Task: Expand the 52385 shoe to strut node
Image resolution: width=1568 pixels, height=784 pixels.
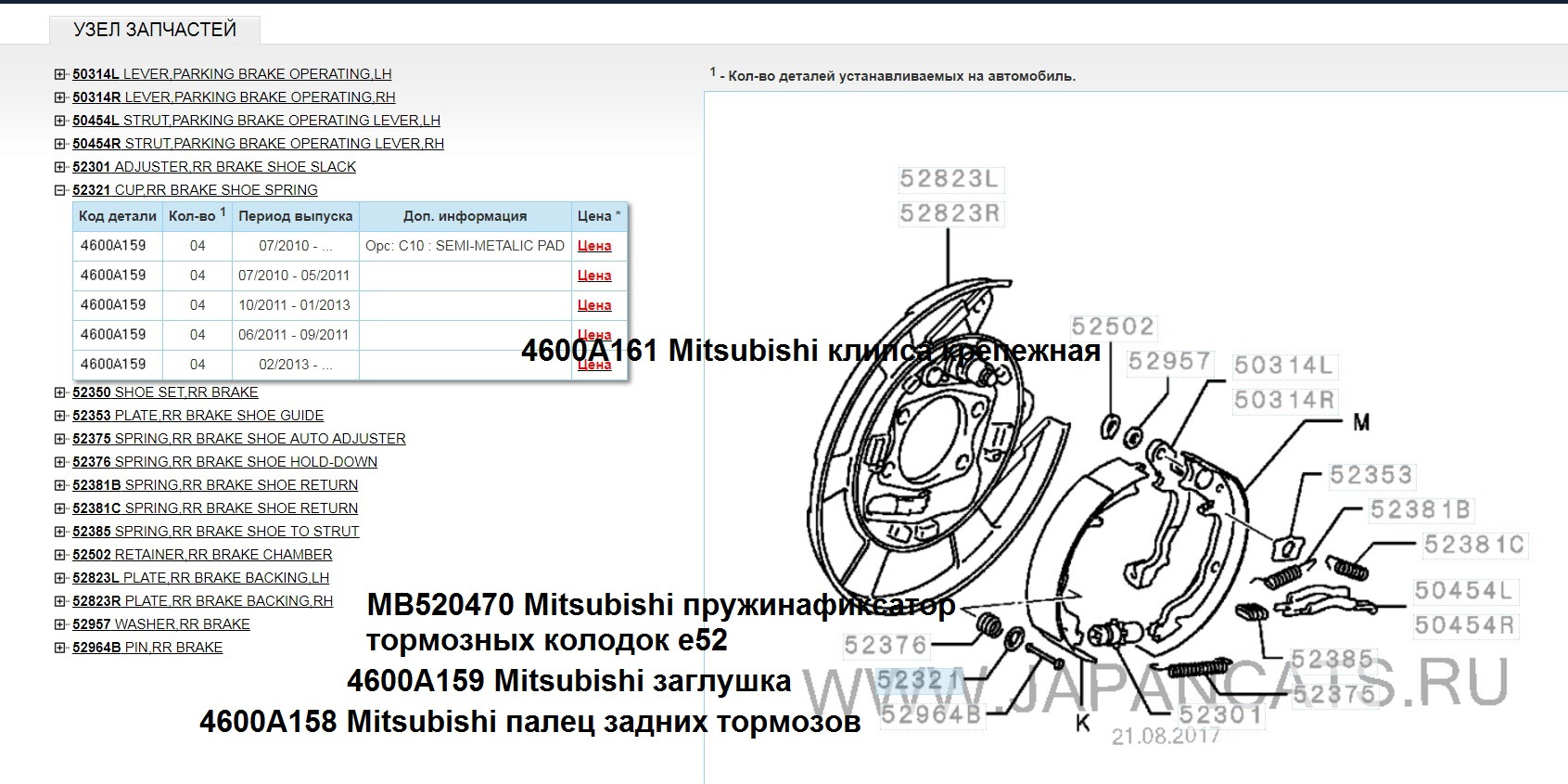Action: pos(60,532)
